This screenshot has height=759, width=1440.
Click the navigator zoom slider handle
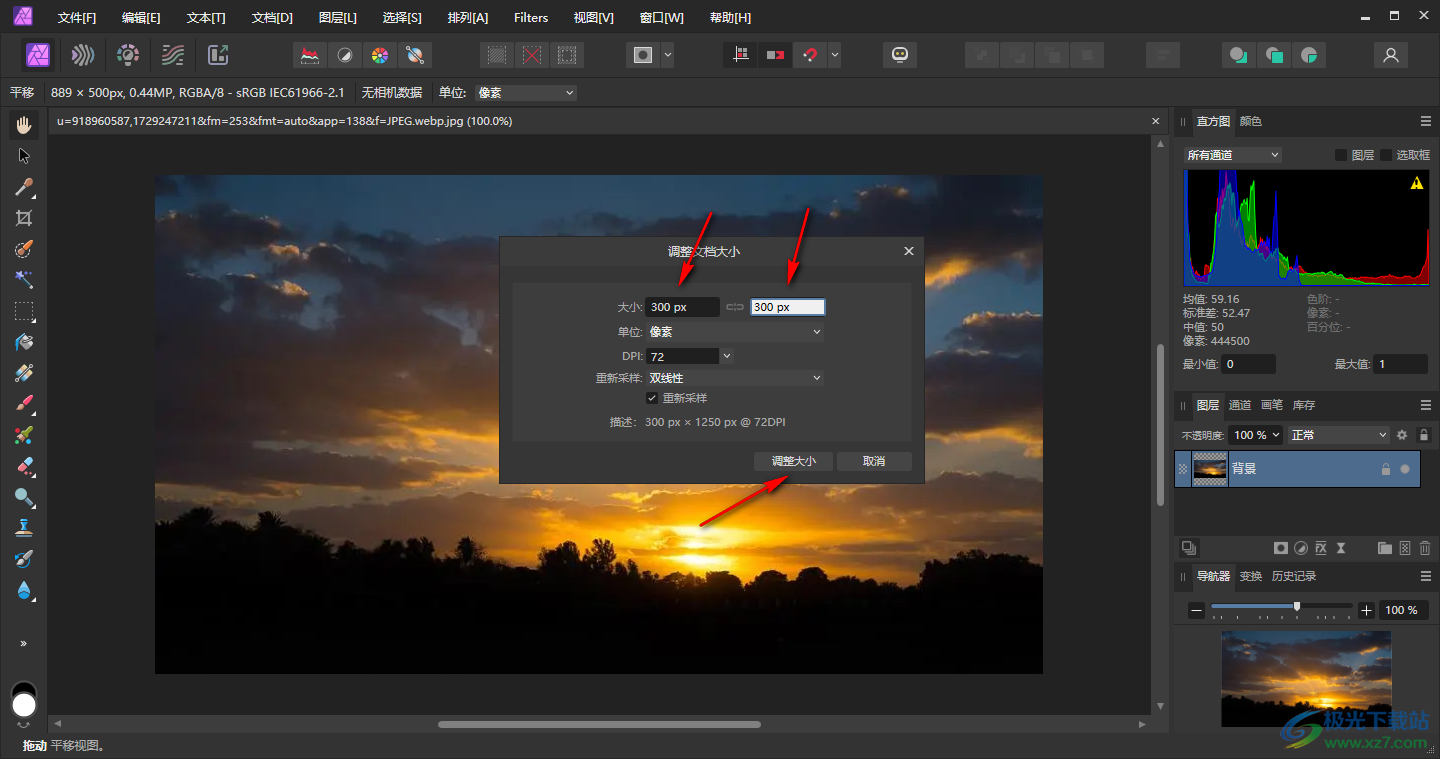pyautogui.click(x=1297, y=606)
